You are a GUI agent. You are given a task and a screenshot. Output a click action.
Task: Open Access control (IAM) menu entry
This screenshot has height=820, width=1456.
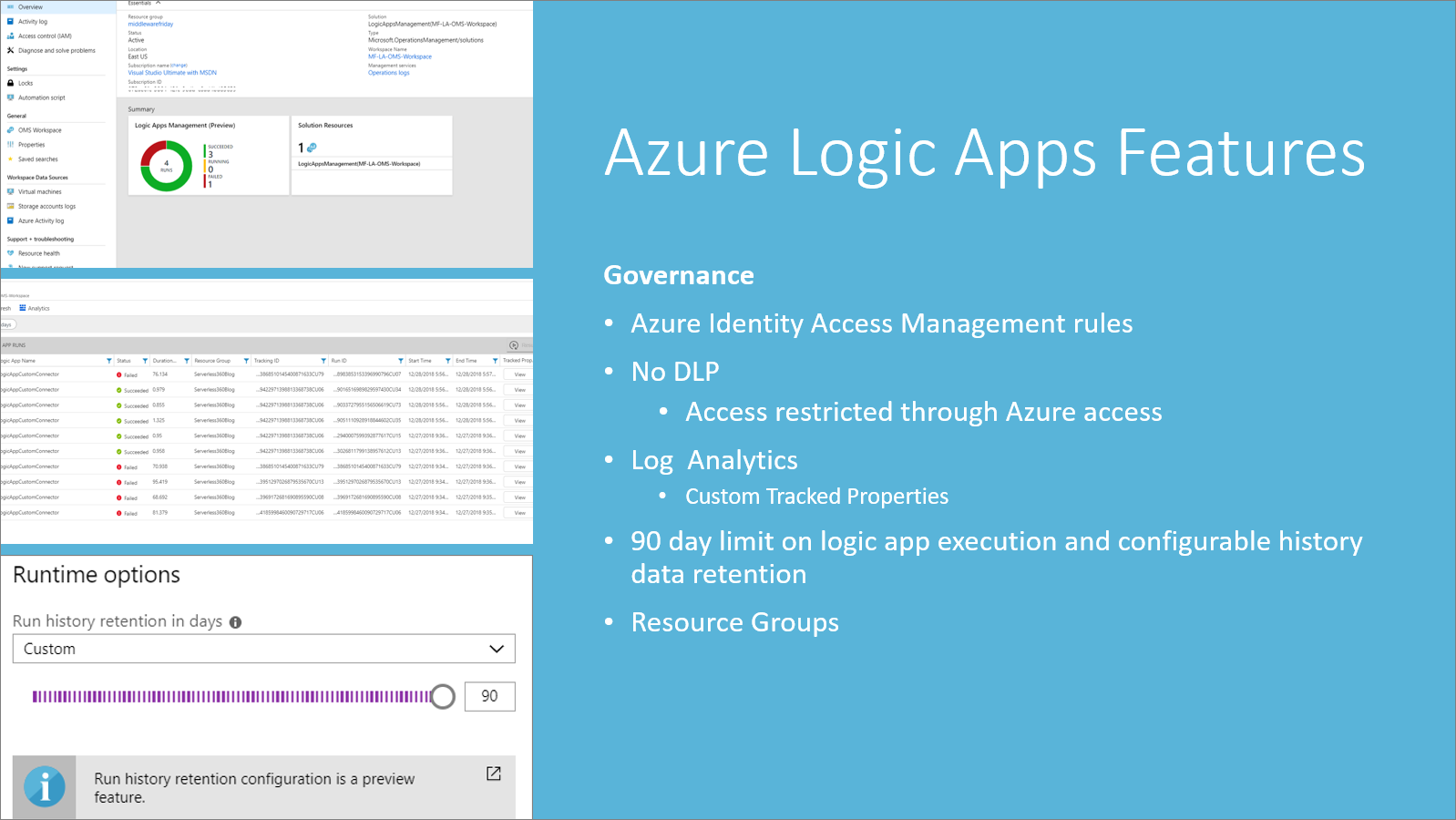click(x=39, y=36)
